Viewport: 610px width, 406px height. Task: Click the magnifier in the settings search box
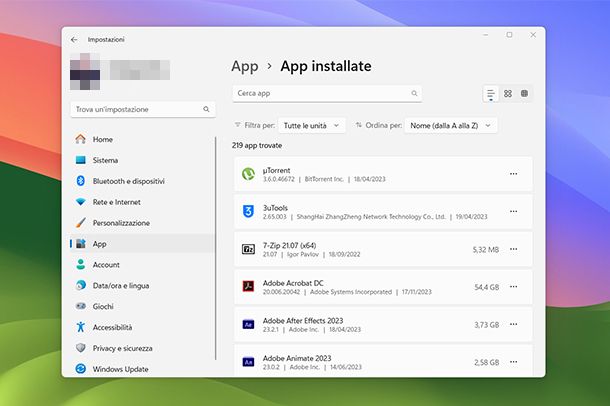[x=206, y=109]
